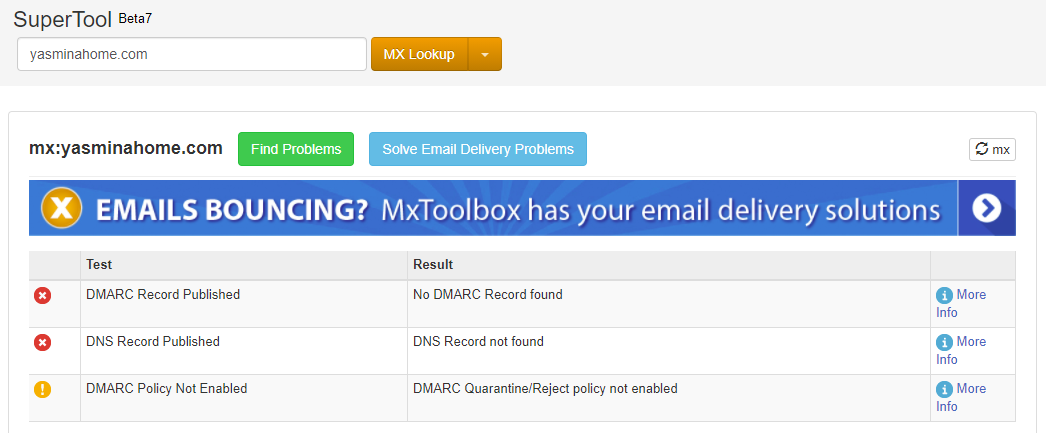Click the Result column header
The image size is (1046, 433).
coord(433,265)
